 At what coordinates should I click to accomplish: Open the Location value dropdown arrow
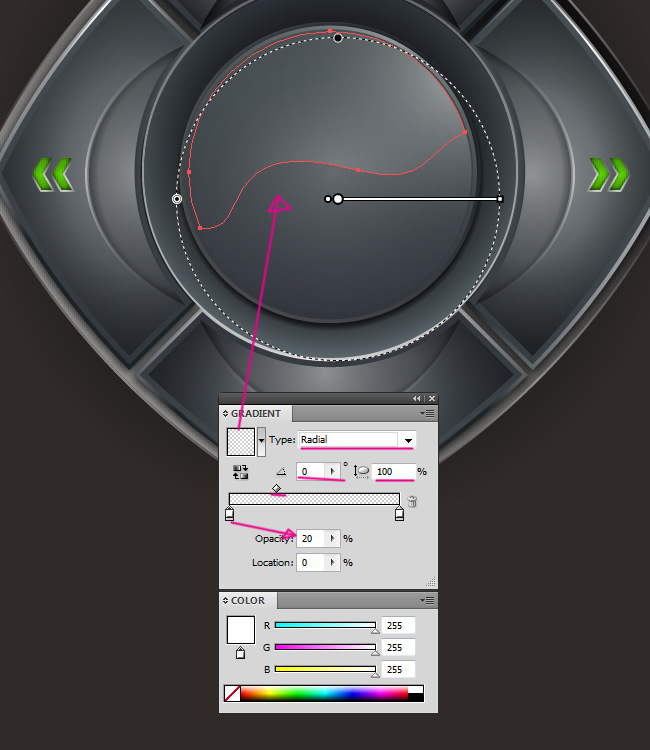332,562
